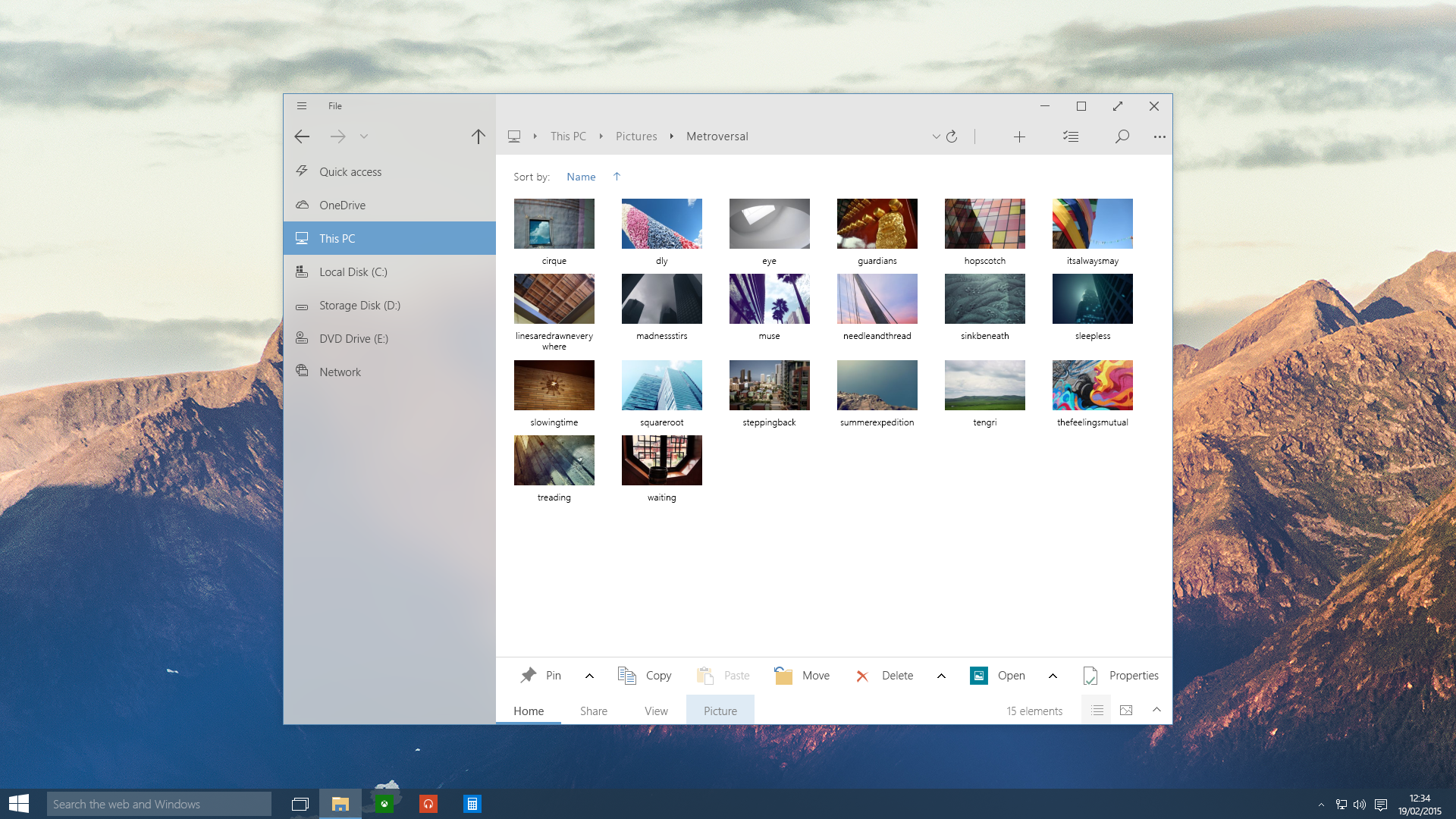Switch to the thumbnail view layout toggle
Viewport: 1456px width, 819px height.
(x=1126, y=711)
